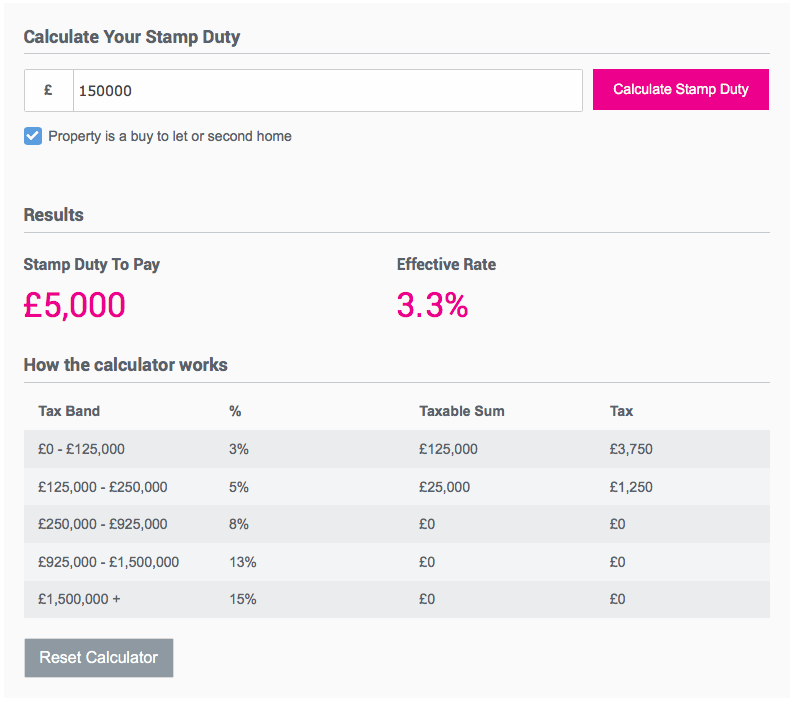Select the £1,500,000 + tax band row
The width and height of the screenshot is (795, 705).
point(396,600)
